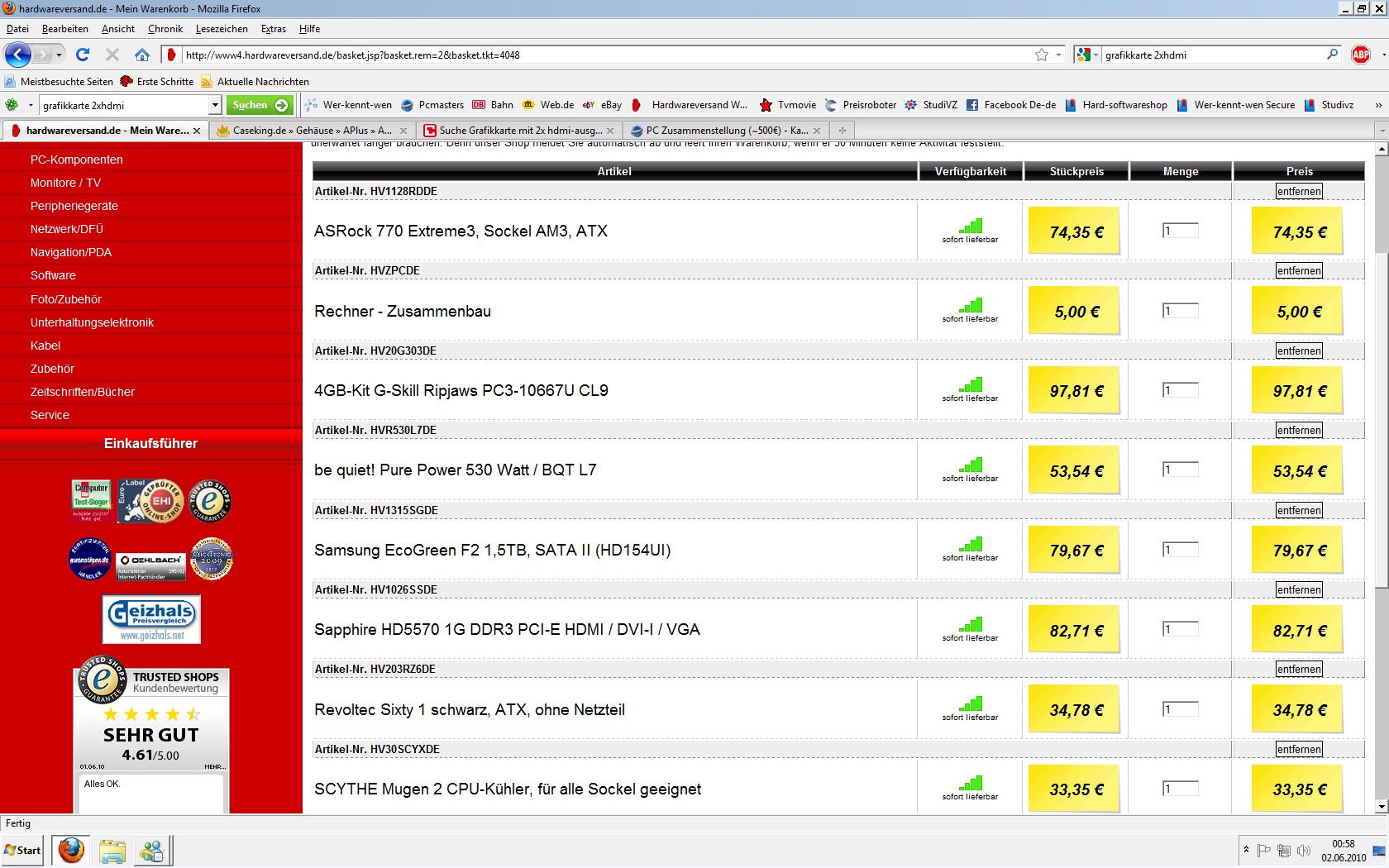Open the Einkaufsführer section
The image size is (1389, 868).
click(x=151, y=444)
